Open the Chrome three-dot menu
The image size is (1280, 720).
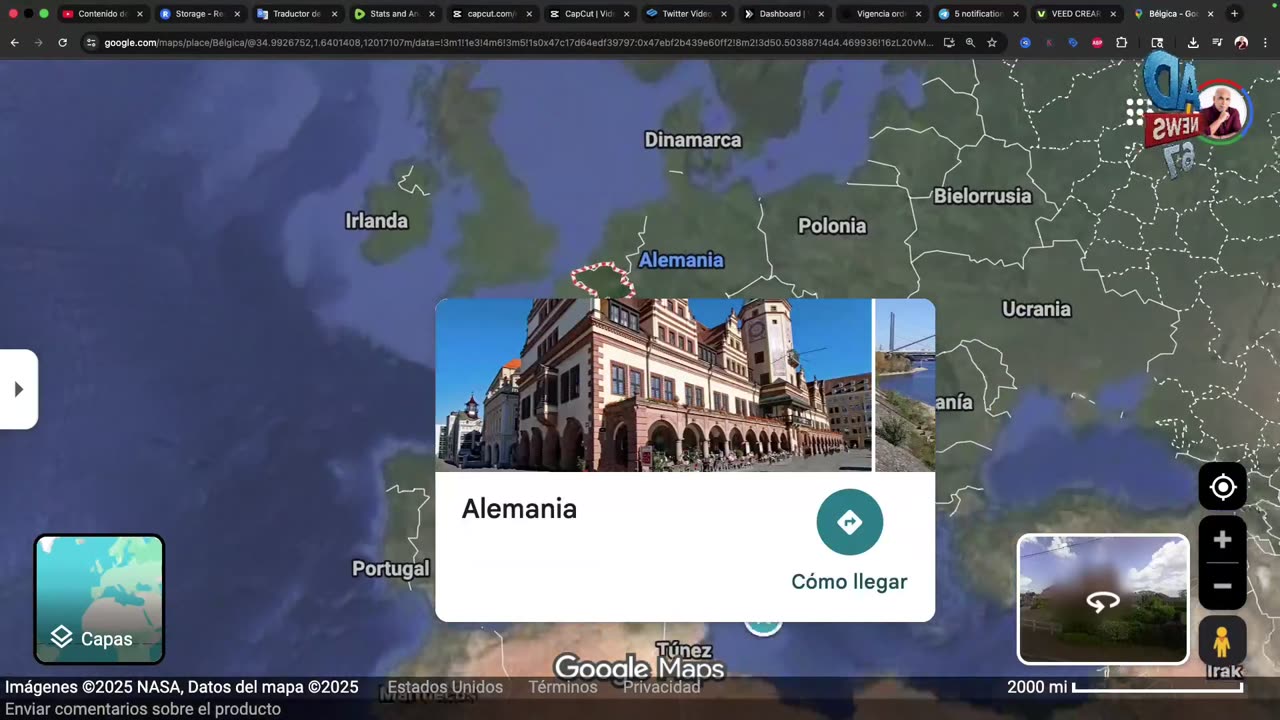[1265, 43]
